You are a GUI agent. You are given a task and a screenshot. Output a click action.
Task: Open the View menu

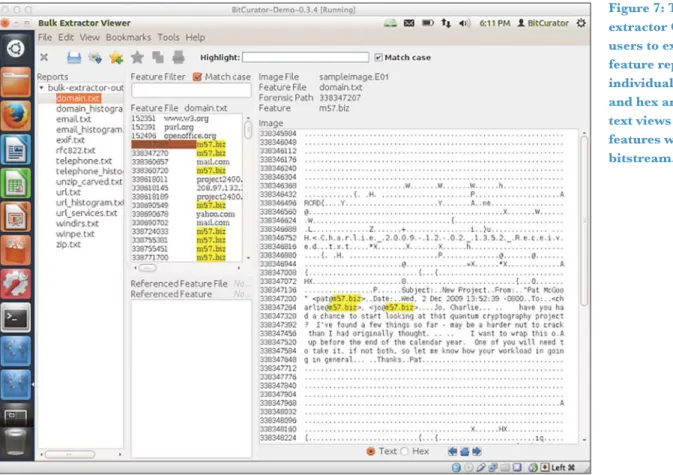pos(89,38)
